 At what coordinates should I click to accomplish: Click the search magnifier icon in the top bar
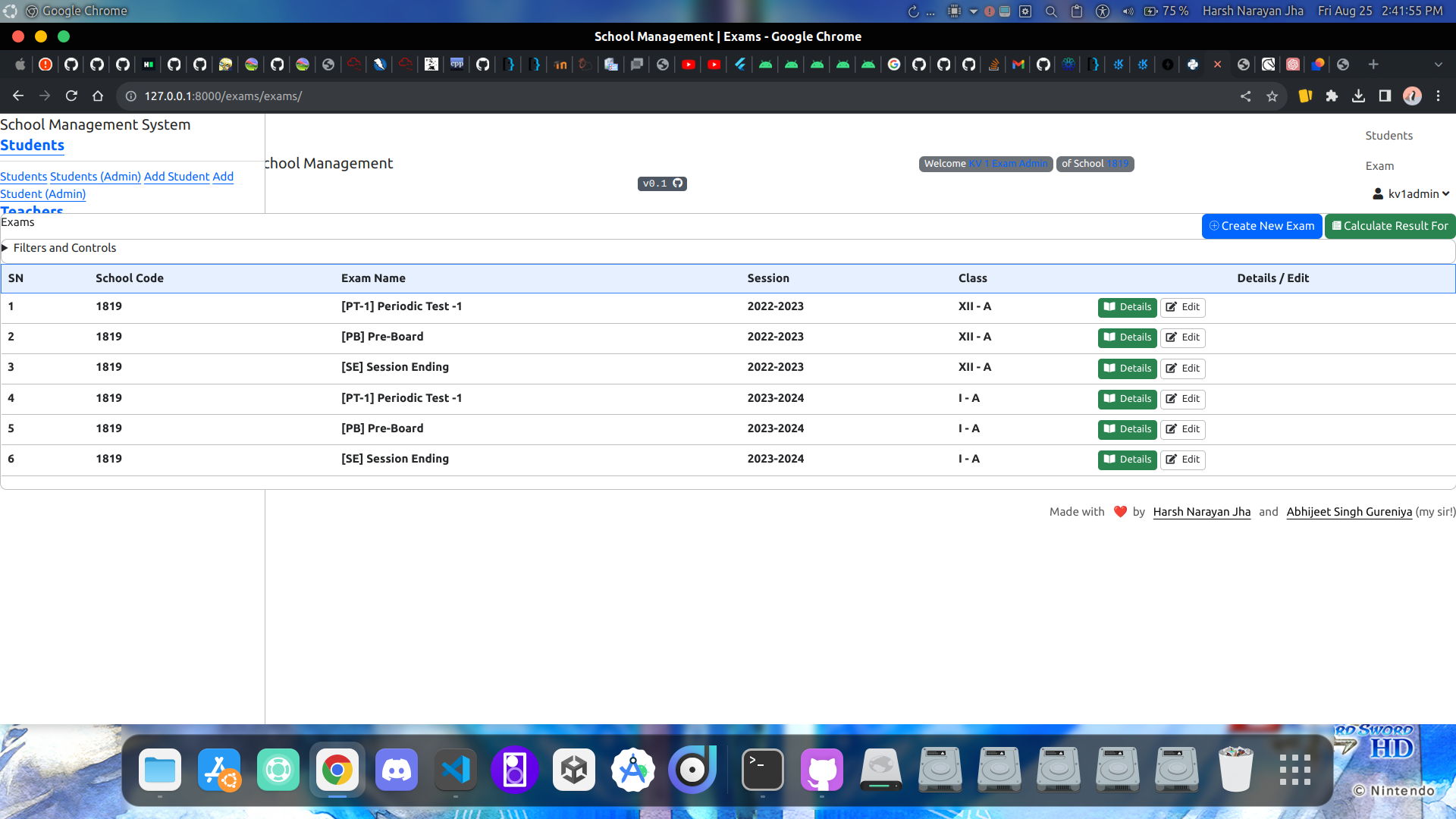click(1050, 11)
